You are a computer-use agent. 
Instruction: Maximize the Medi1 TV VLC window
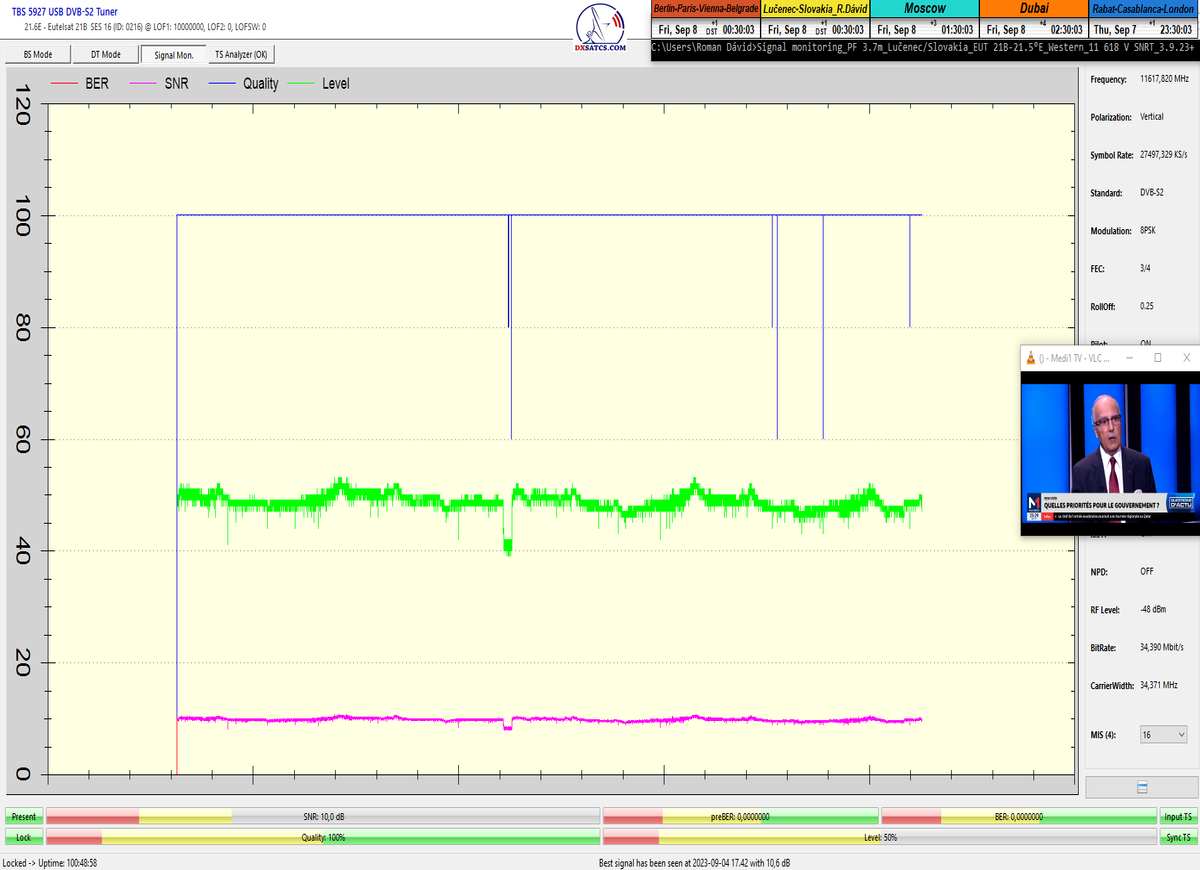(x=1157, y=358)
